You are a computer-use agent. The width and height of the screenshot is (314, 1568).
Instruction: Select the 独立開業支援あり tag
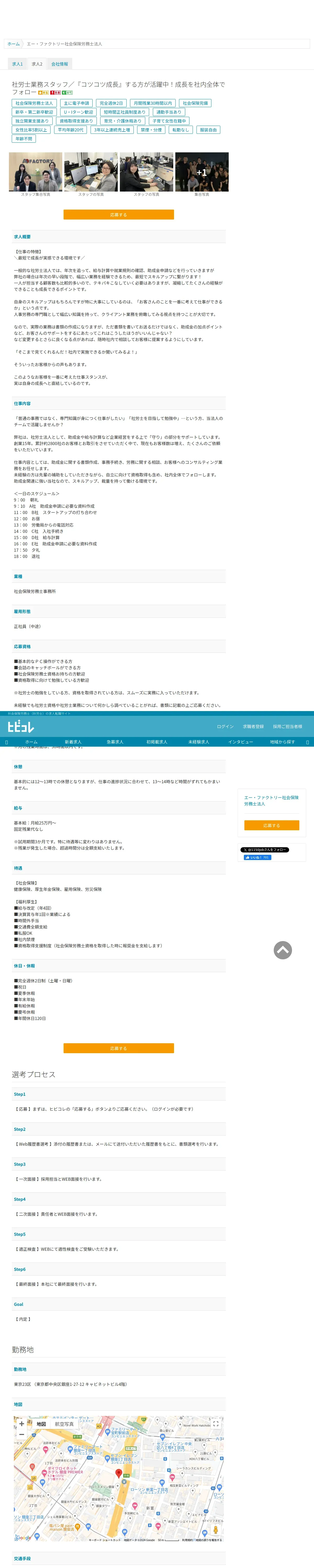click(x=32, y=121)
